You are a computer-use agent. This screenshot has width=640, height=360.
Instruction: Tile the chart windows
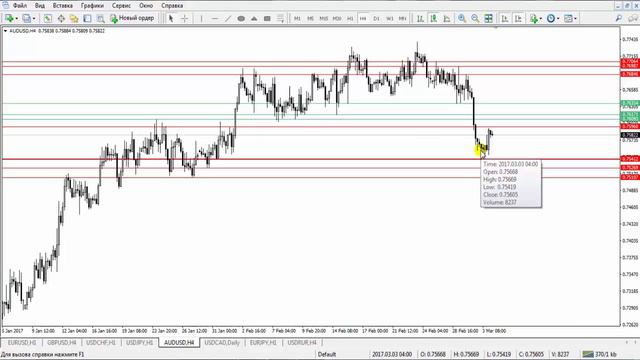pos(489,18)
